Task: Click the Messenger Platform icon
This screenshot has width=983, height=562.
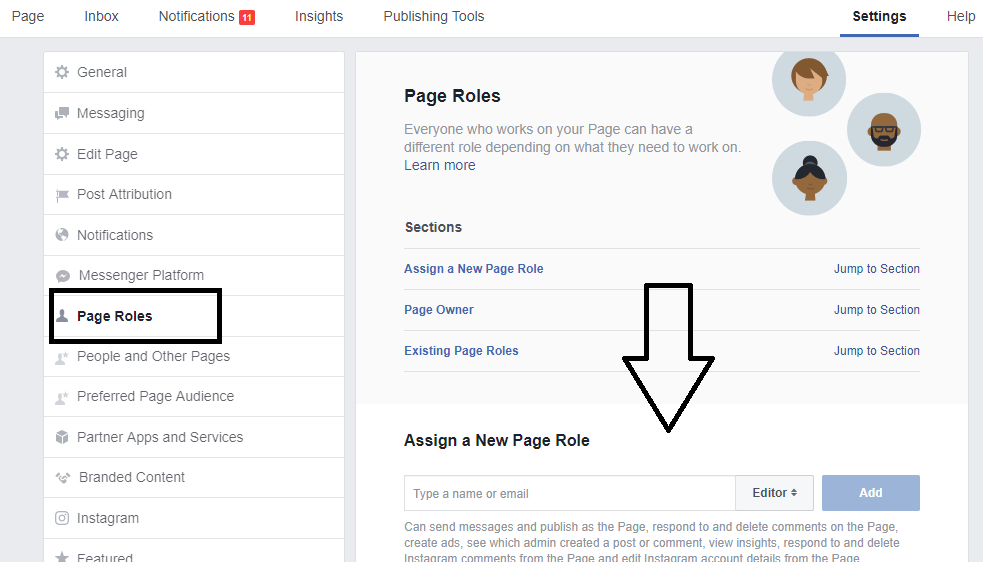Action: [62, 276]
